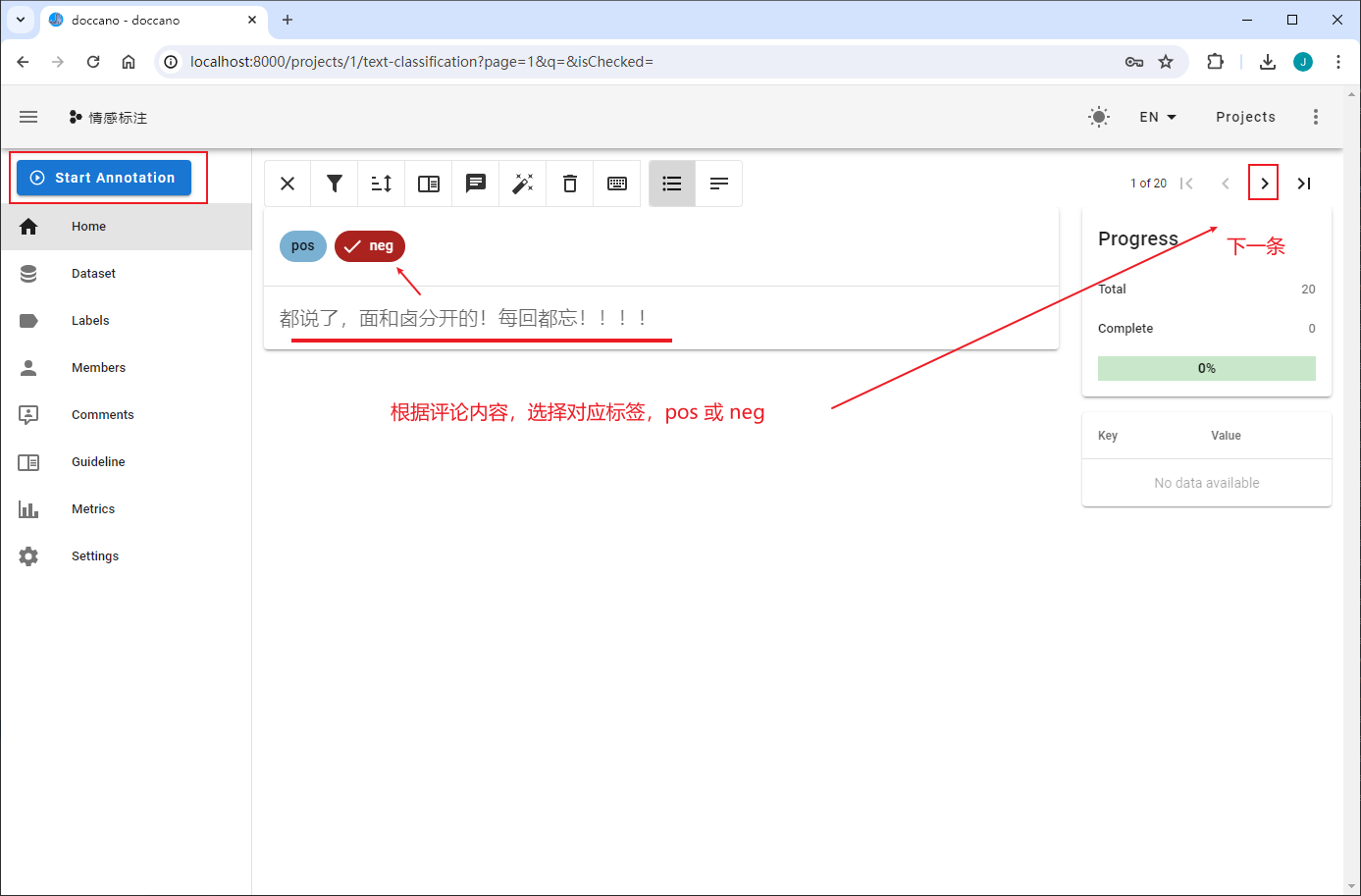Image resolution: width=1361 pixels, height=896 pixels.
Task: Toggle the dark mode sun icon
Action: point(1099,116)
